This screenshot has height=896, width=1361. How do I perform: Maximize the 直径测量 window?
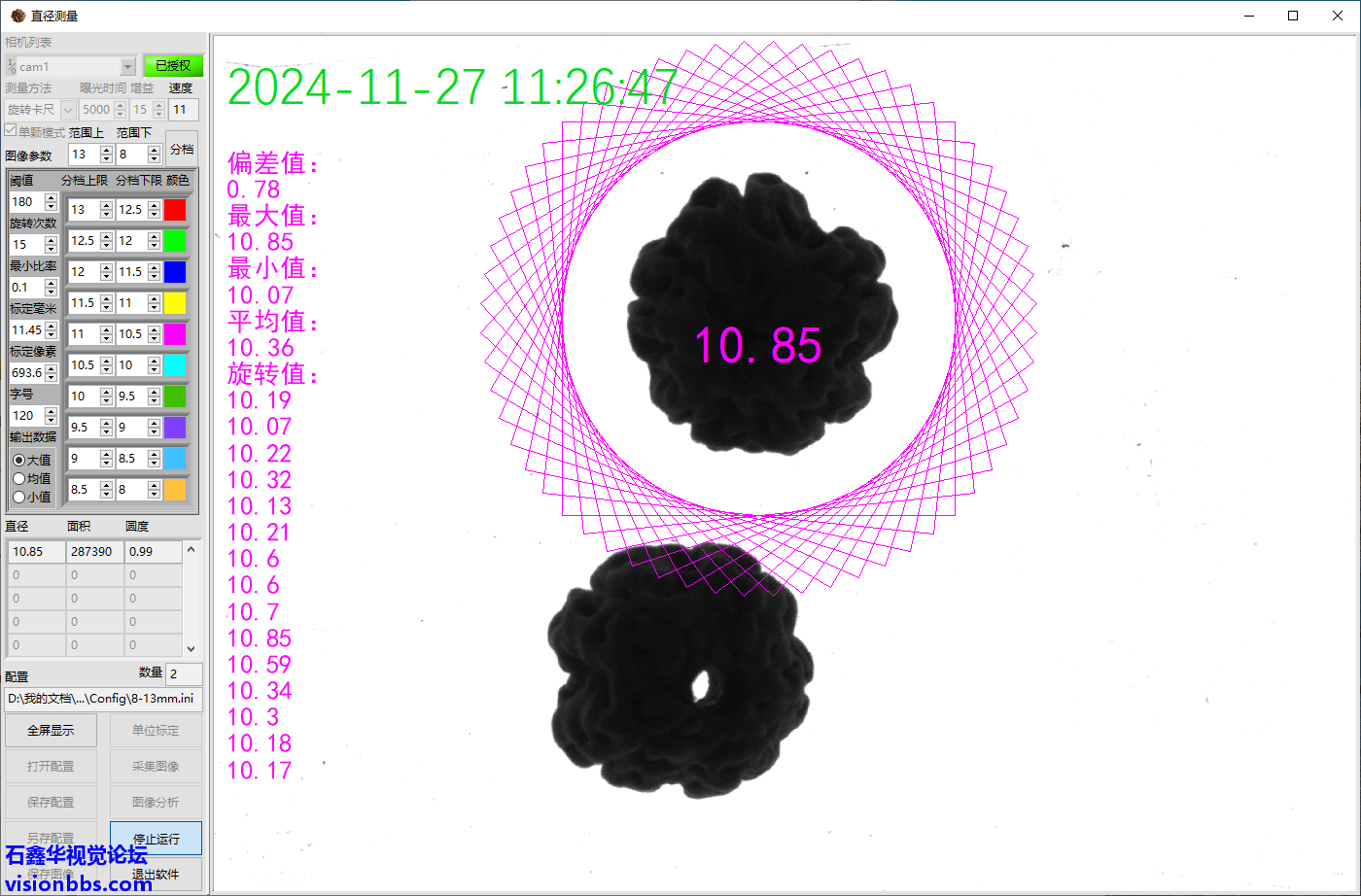(x=1293, y=16)
